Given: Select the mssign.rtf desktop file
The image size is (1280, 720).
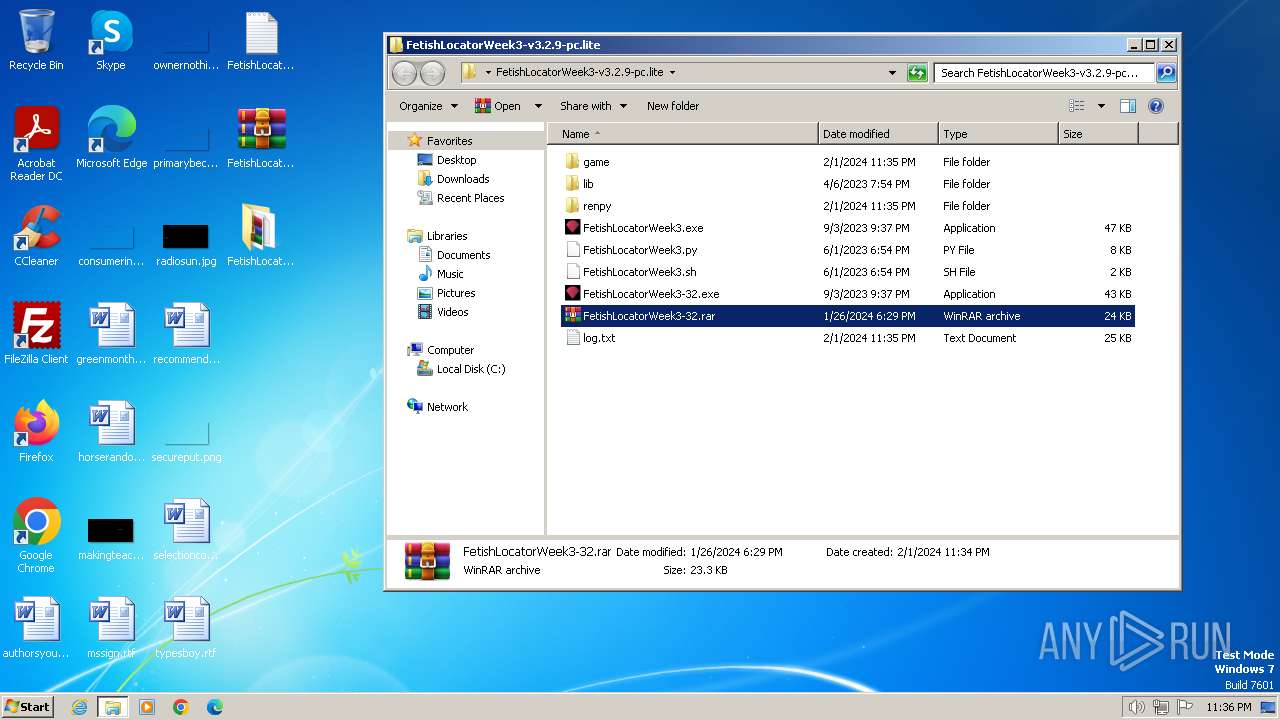Looking at the screenshot, I should click(111, 628).
